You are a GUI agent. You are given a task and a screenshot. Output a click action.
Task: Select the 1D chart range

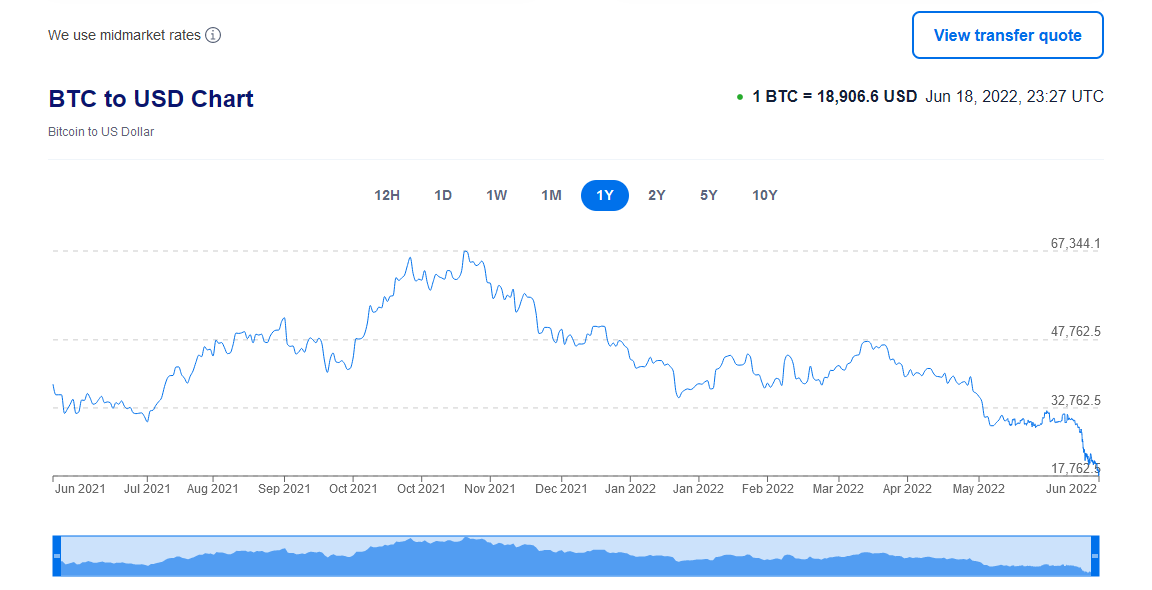click(443, 195)
